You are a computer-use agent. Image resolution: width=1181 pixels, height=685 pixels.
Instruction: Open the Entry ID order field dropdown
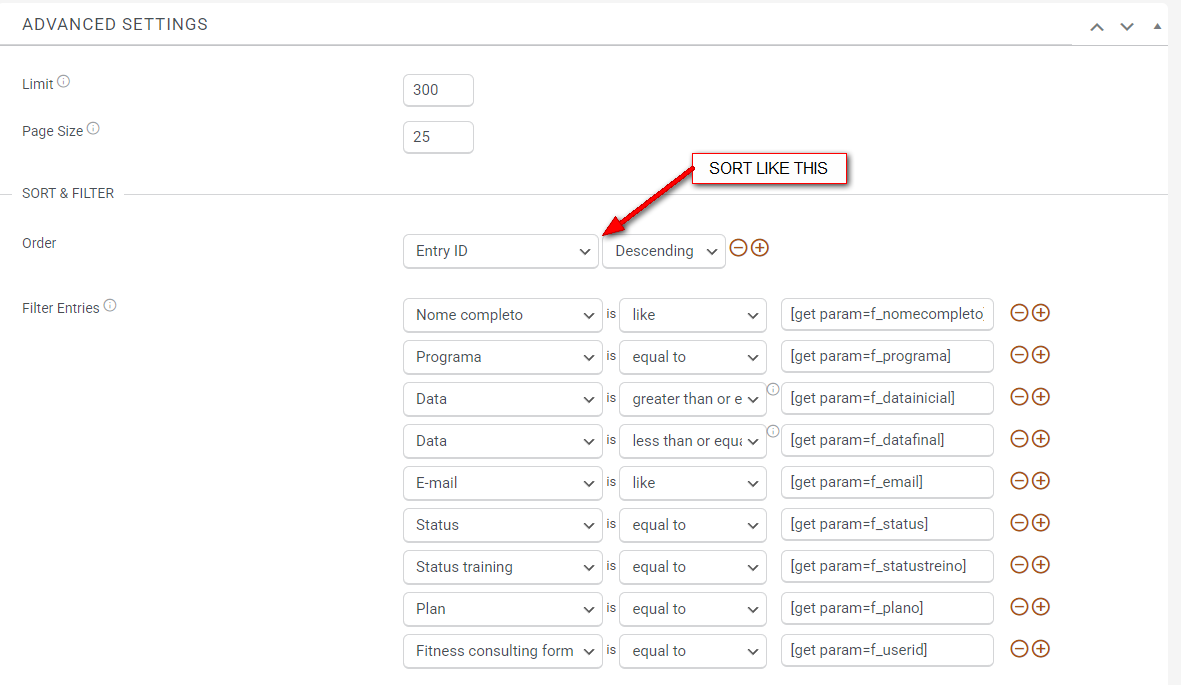[501, 251]
